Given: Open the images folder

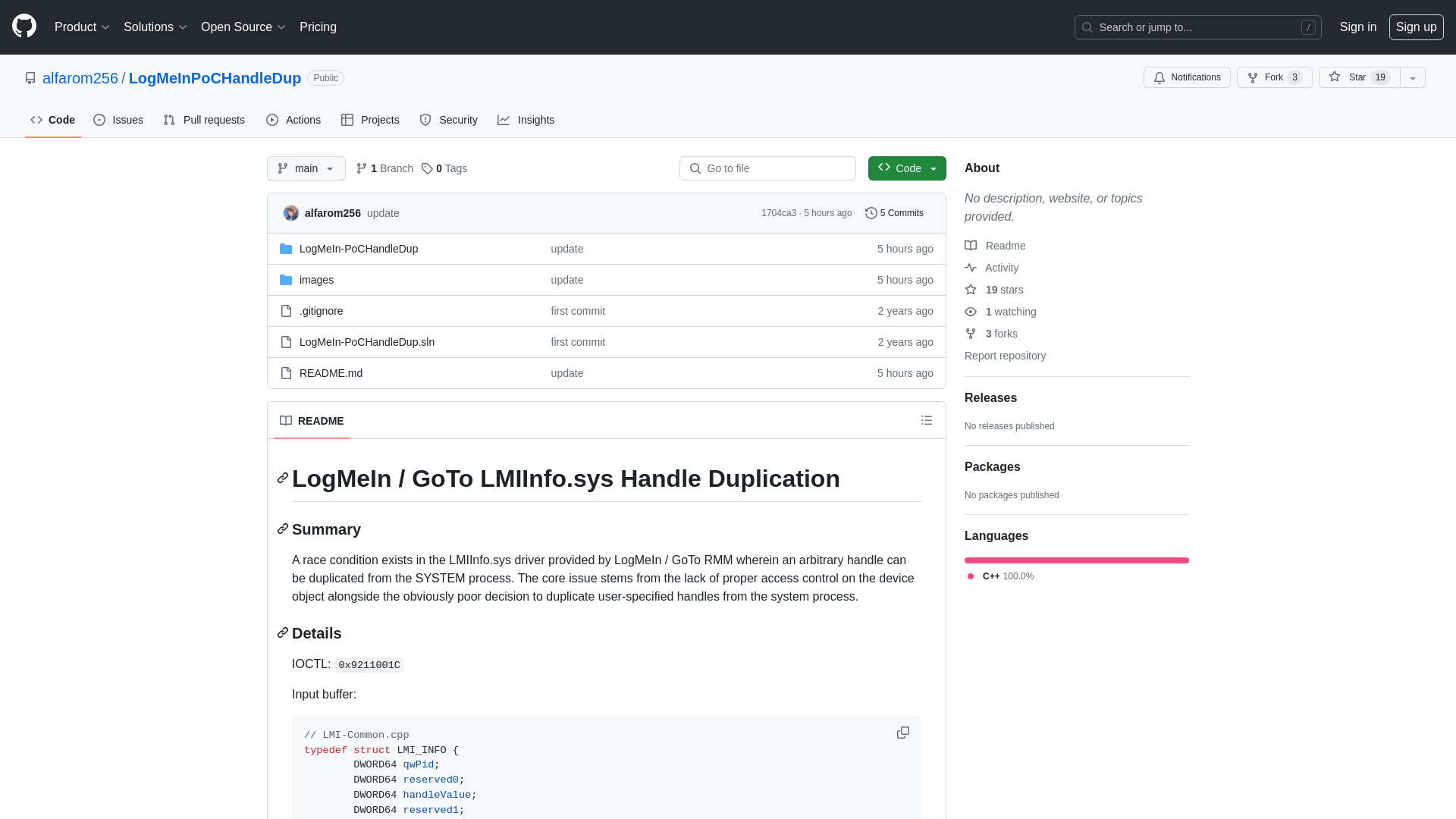Looking at the screenshot, I should point(316,280).
